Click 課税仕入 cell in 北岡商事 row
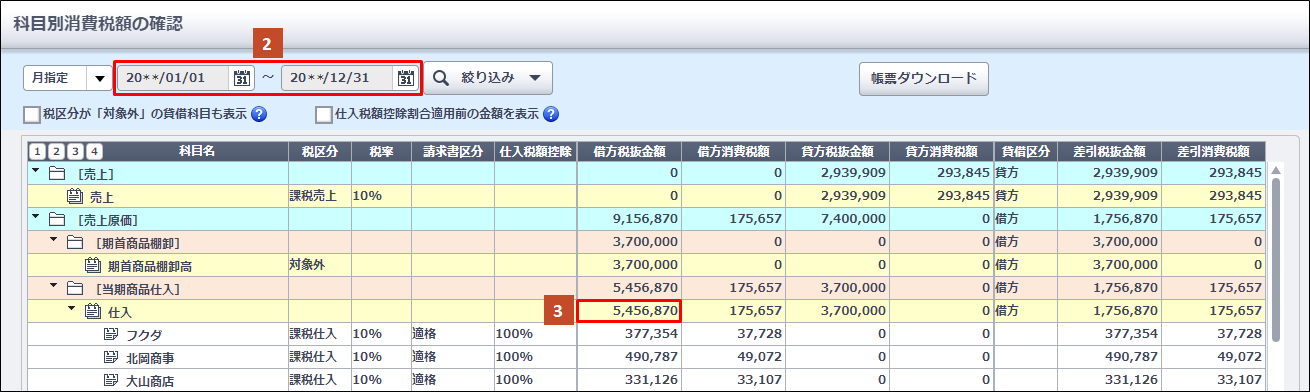Viewport: 1310px width, 392px height. coord(319,356)
